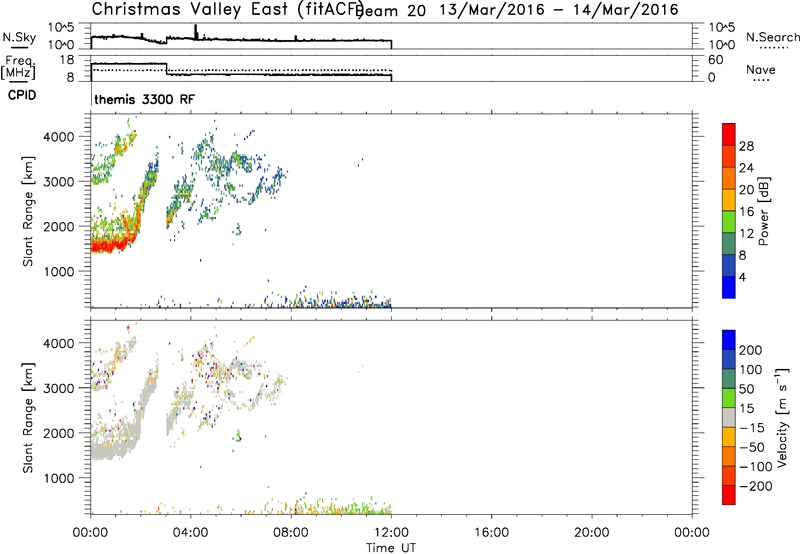800x554 pixels.
Task: Click the '20:00' time tick label
Action: coord(592,533)
